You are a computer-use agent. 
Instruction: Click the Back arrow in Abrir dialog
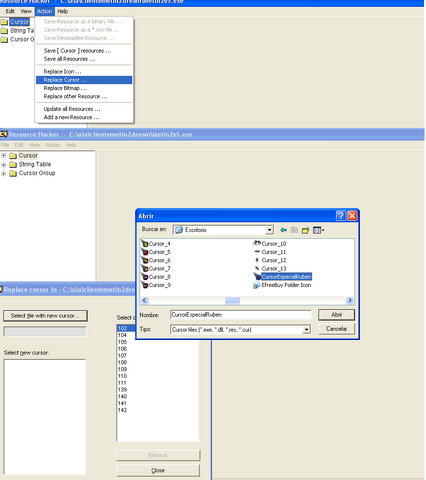tap(283, 230)
